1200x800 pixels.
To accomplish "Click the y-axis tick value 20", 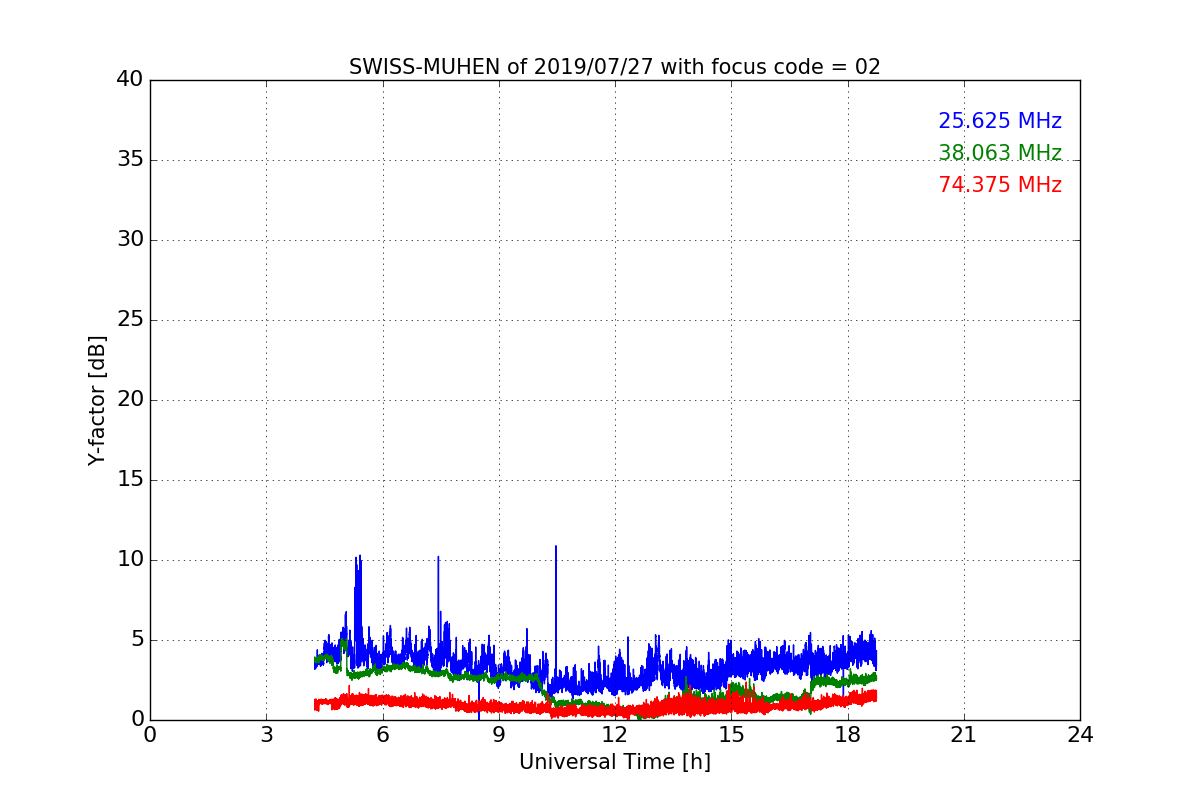I will 130,399.
